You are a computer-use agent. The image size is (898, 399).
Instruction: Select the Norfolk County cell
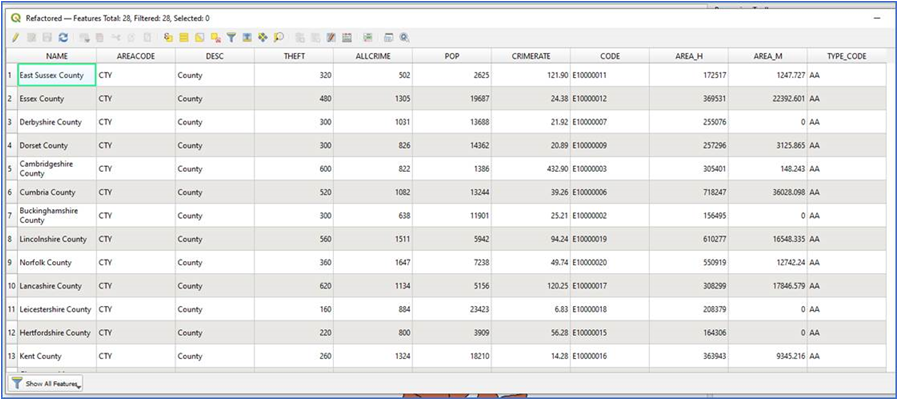point(57,262)
